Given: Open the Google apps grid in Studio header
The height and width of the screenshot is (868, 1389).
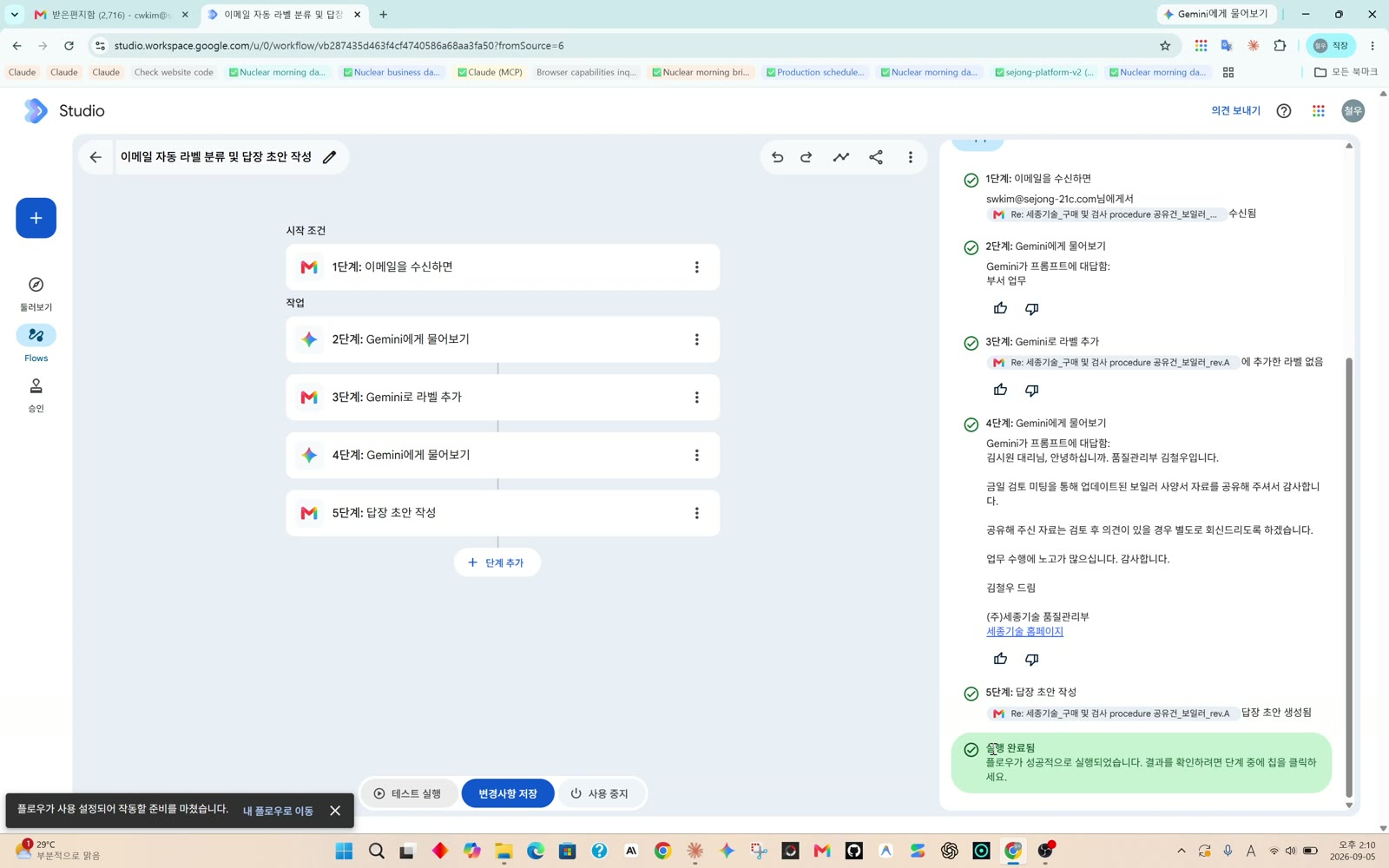Looking at the screenshot, I should click(x=1319, y=110).
